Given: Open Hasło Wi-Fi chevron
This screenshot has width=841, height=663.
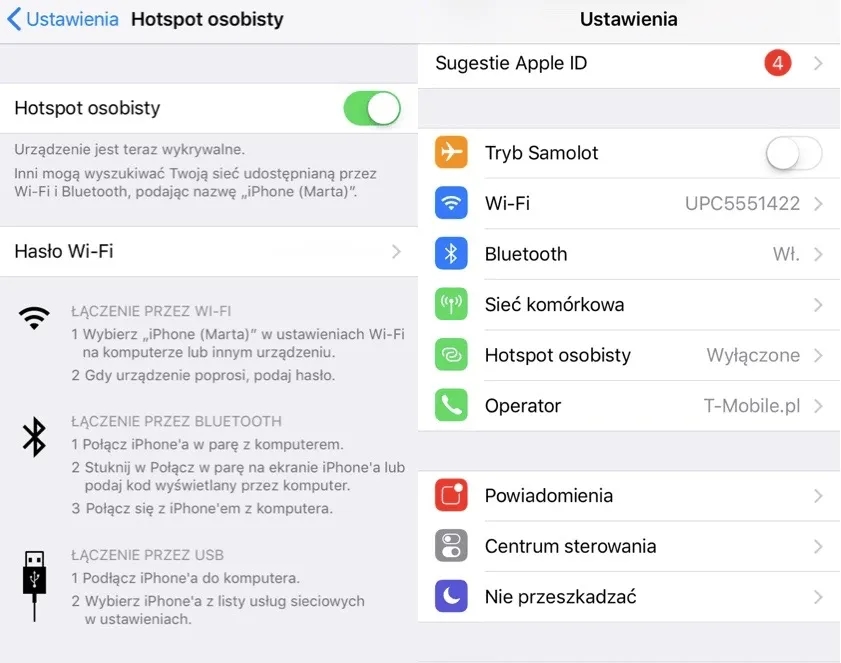Looking at the screenshot, I should (x=397, y=252).
